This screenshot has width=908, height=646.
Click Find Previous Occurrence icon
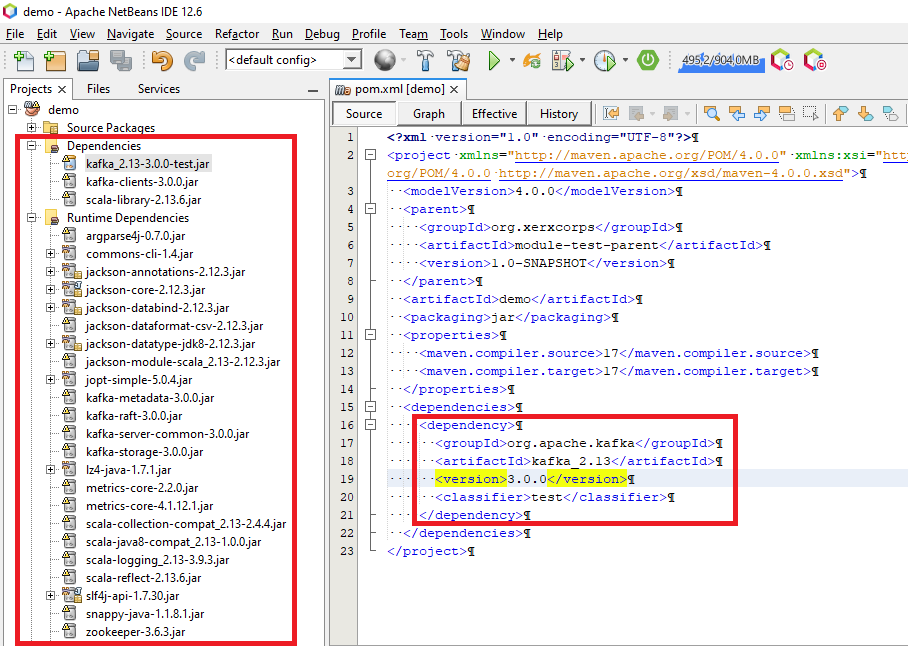(x=737, y=113)
